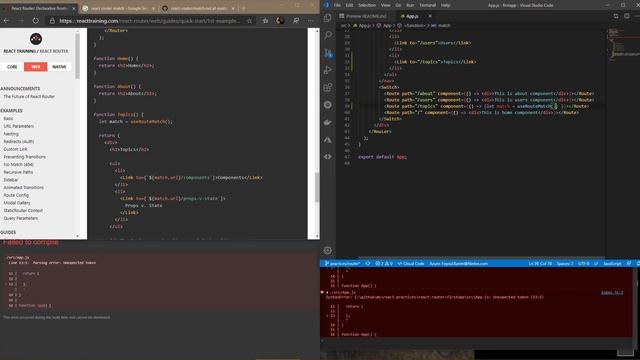Switch to GitHub browser tab
640x360 pixels.
tap(199, 8)
